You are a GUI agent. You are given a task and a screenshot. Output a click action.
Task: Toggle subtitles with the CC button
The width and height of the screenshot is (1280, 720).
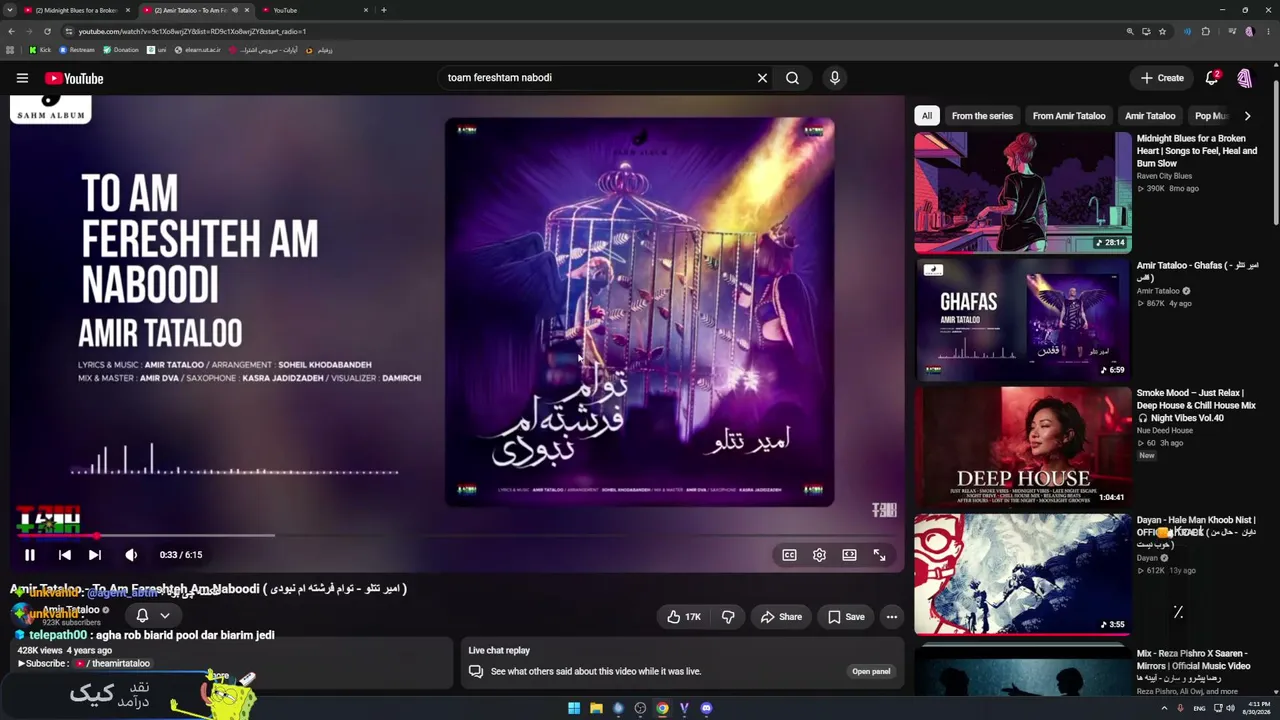coord(789,555)
